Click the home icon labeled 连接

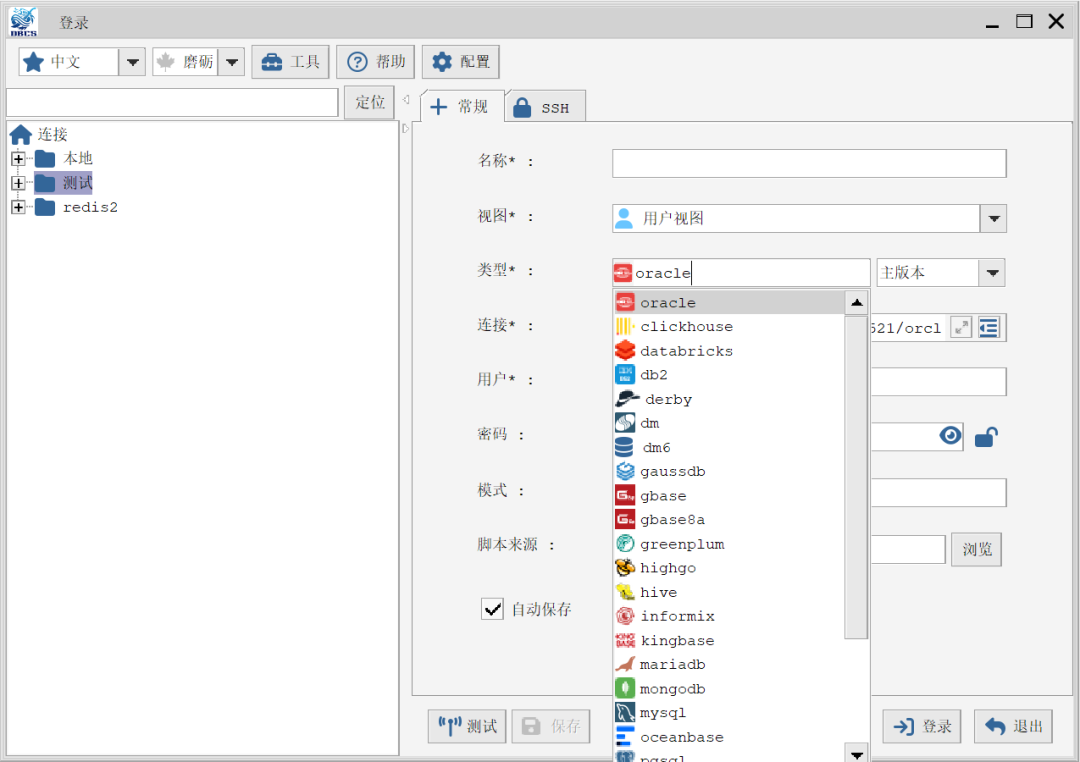(21, 134)
